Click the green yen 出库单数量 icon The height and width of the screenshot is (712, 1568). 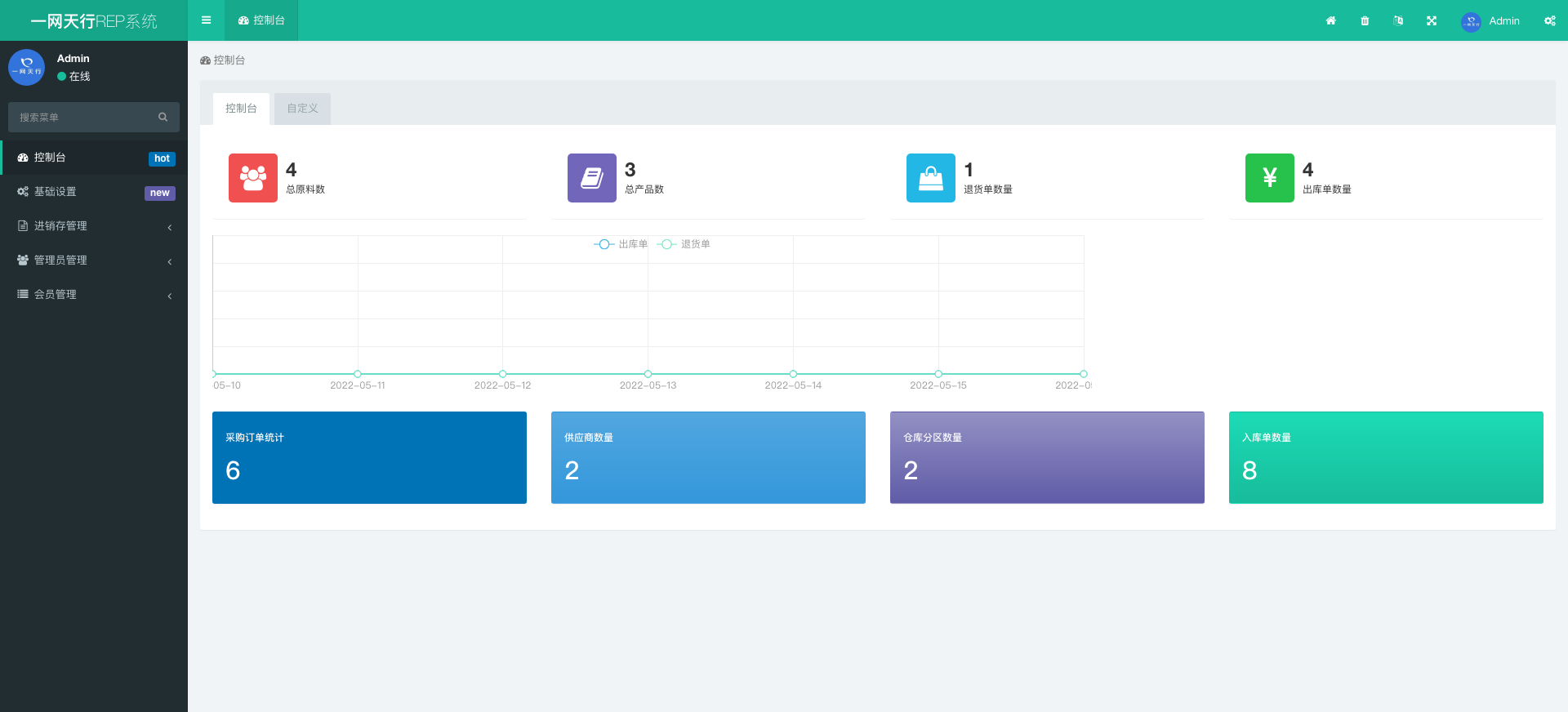coord(1269,178)
